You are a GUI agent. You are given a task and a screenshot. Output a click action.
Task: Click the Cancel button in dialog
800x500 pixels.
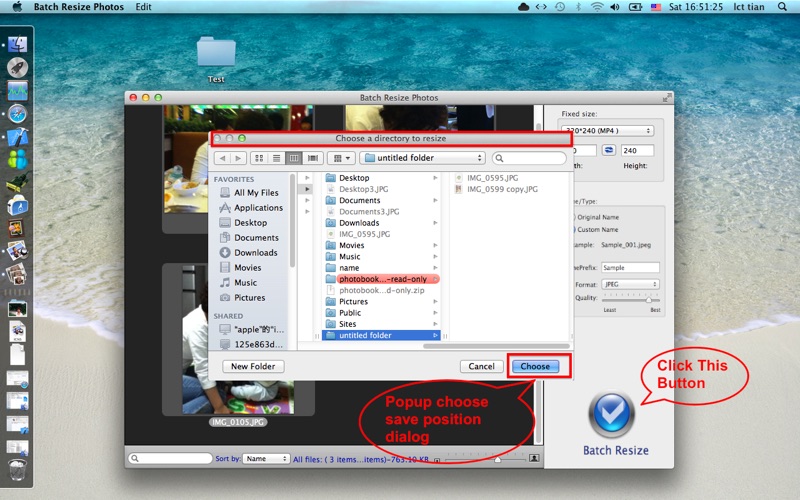coord(481,366)
